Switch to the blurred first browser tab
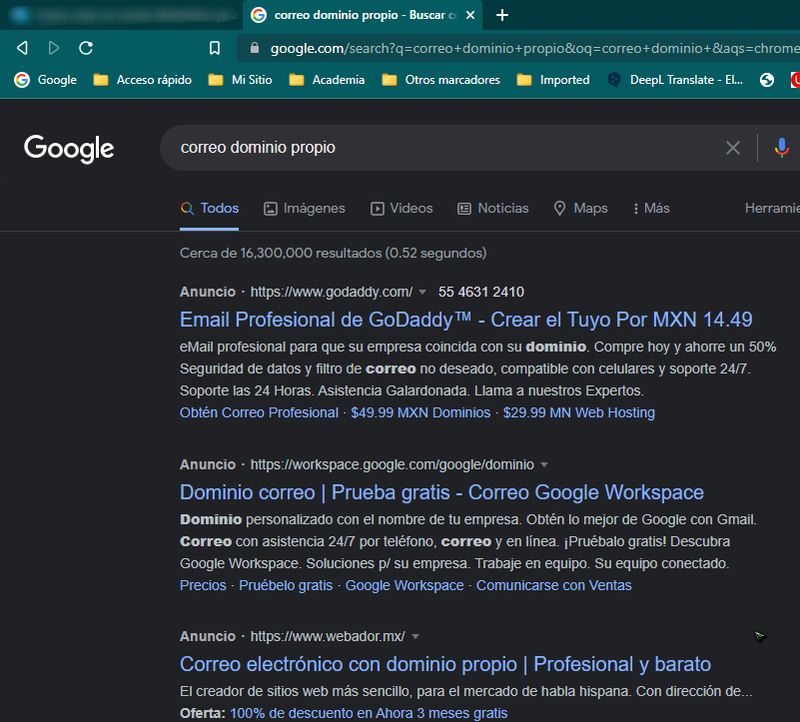 click(x=120, y=15)
